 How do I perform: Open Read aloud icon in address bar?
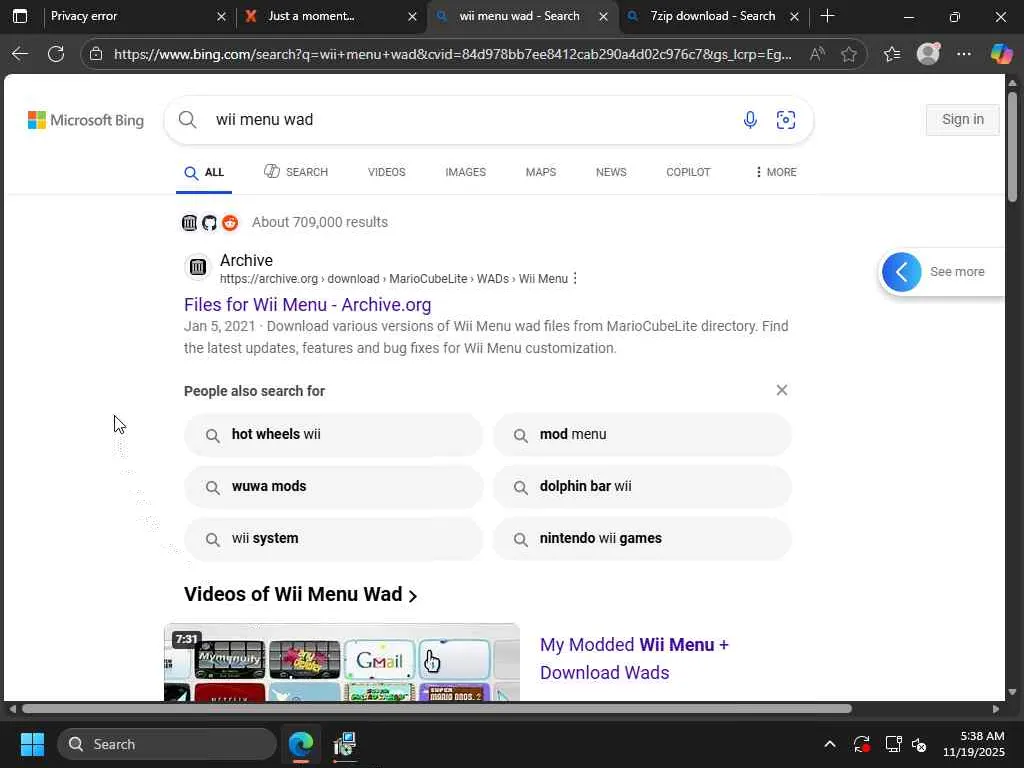(817, 54)
